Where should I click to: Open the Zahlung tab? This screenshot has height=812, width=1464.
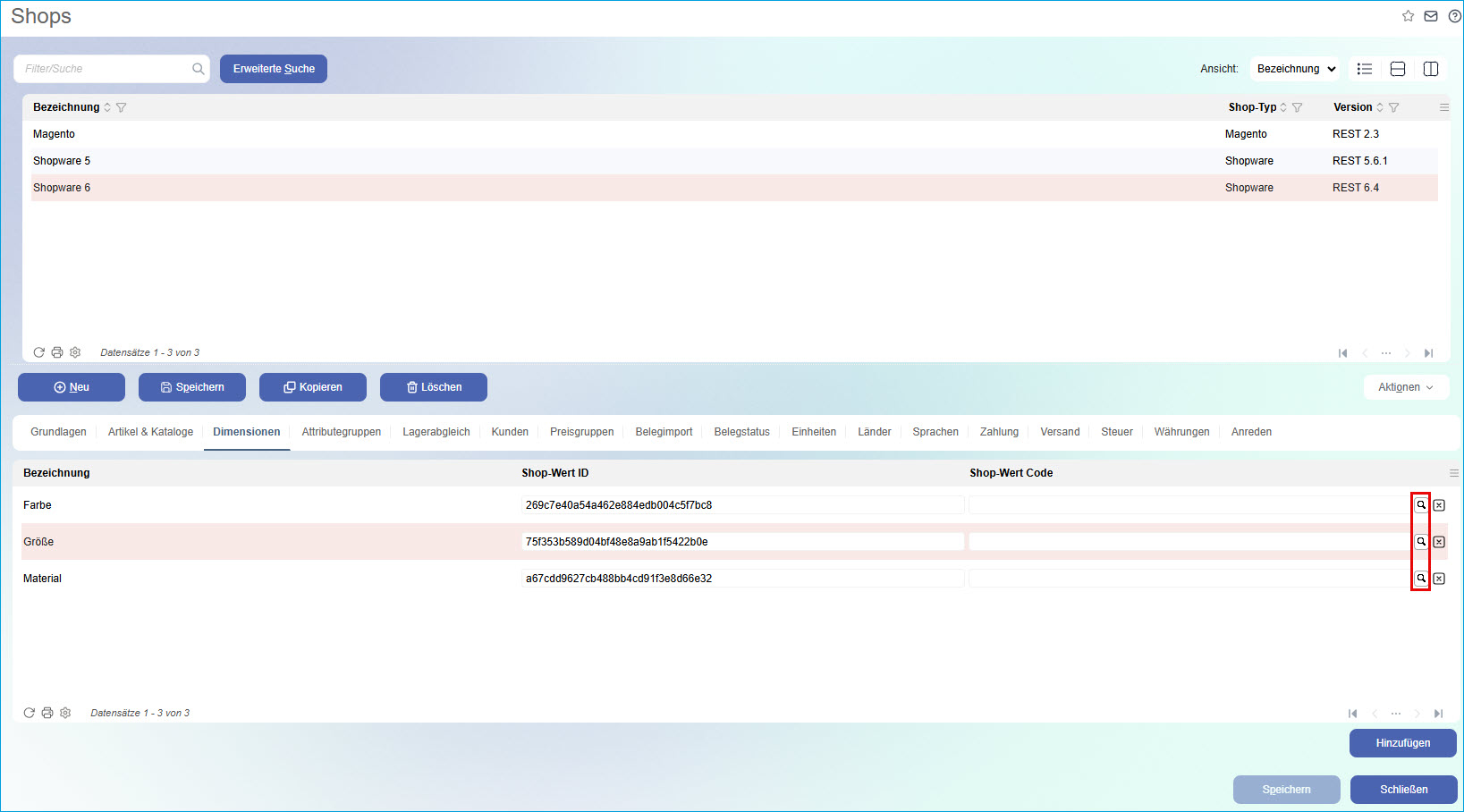tap(999, 432)
